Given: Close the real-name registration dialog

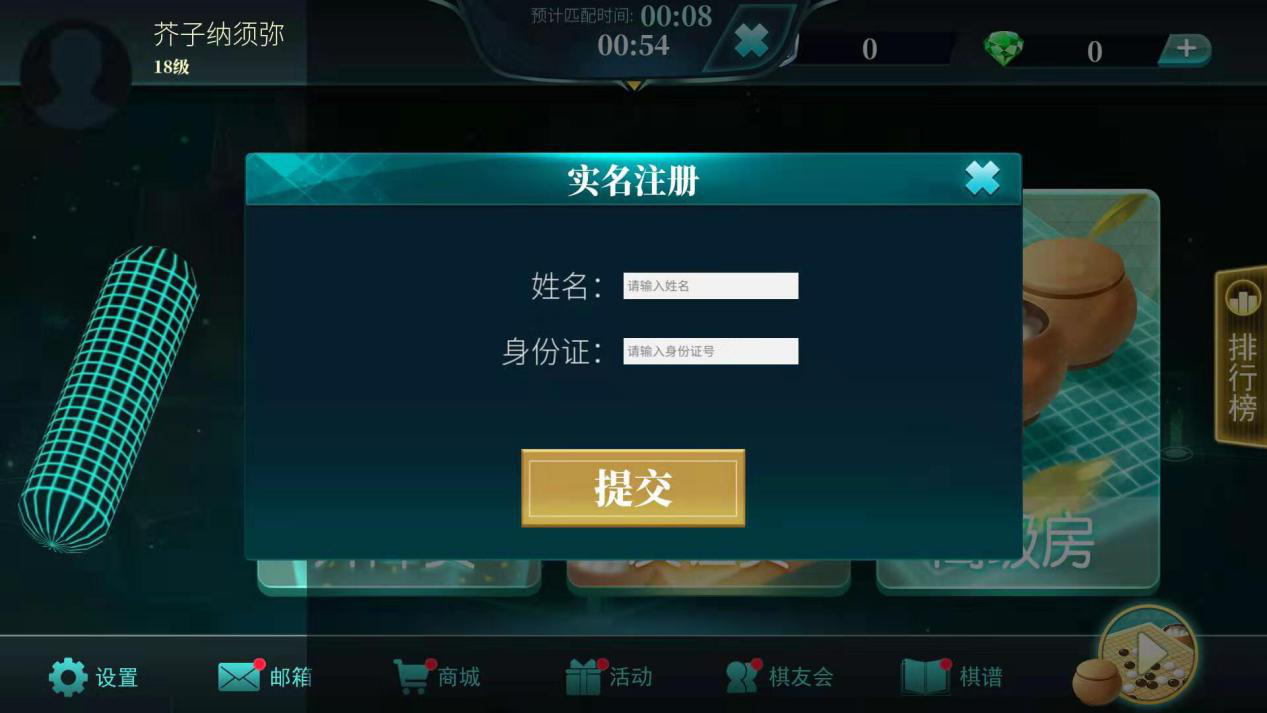Looking at the screenshot, I should pyautogui.click(x=982, y=178).
